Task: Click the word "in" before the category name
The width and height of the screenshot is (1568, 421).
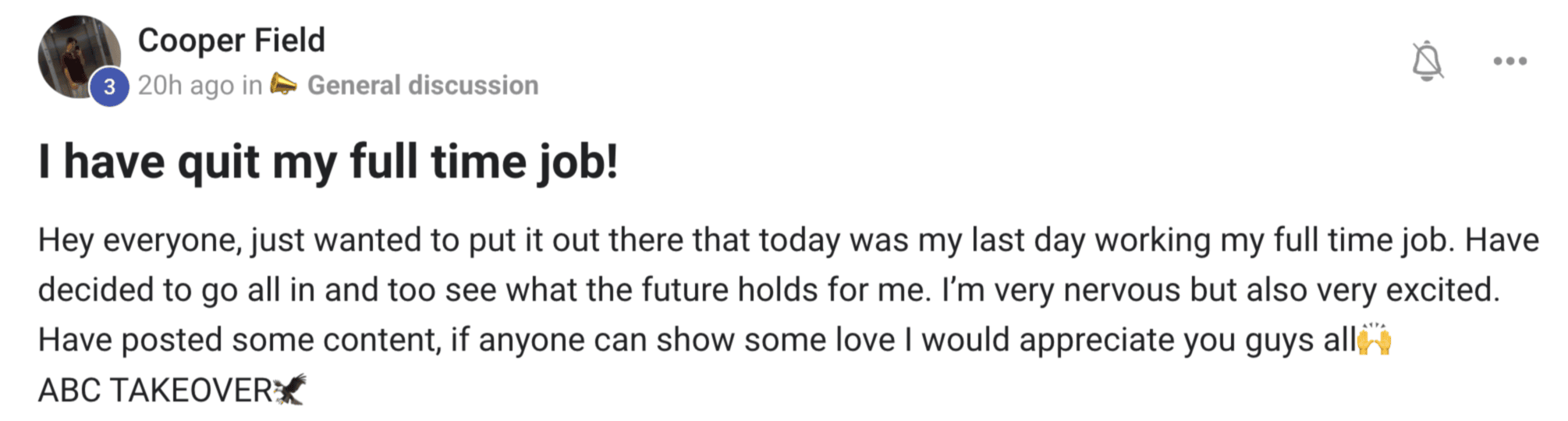Action: [x=252, y=86]
